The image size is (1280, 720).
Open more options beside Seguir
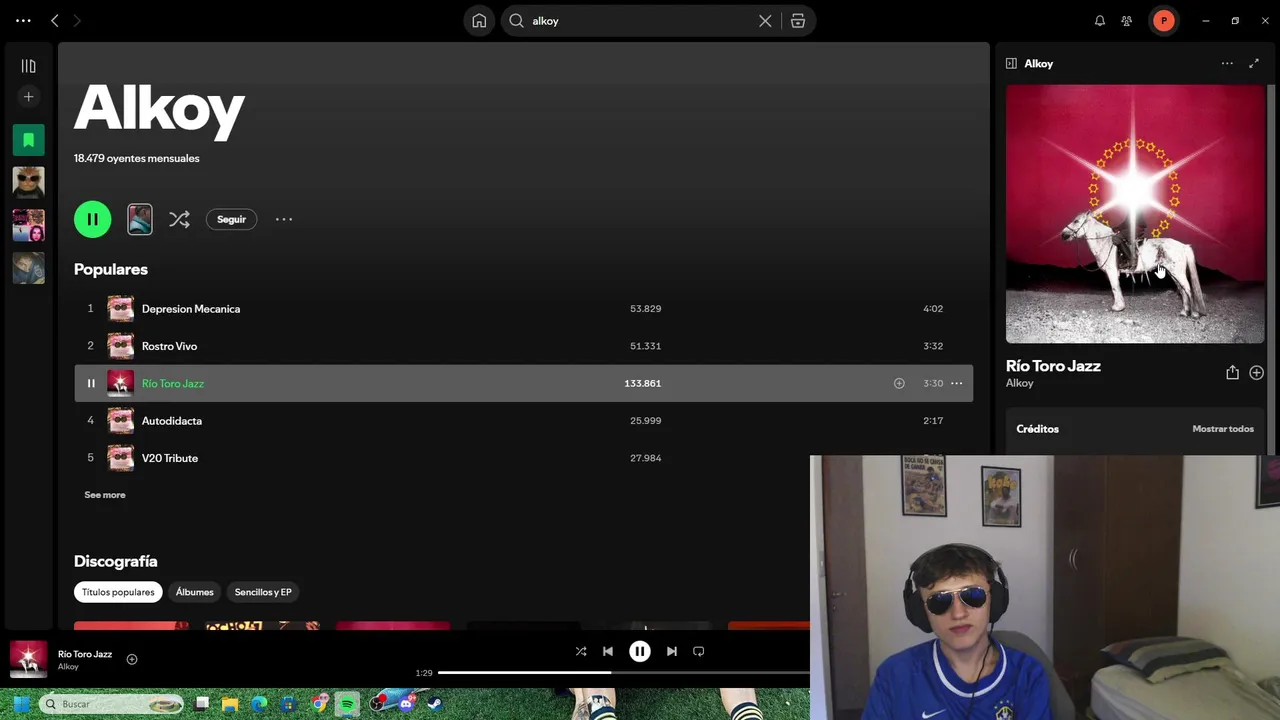284,219
